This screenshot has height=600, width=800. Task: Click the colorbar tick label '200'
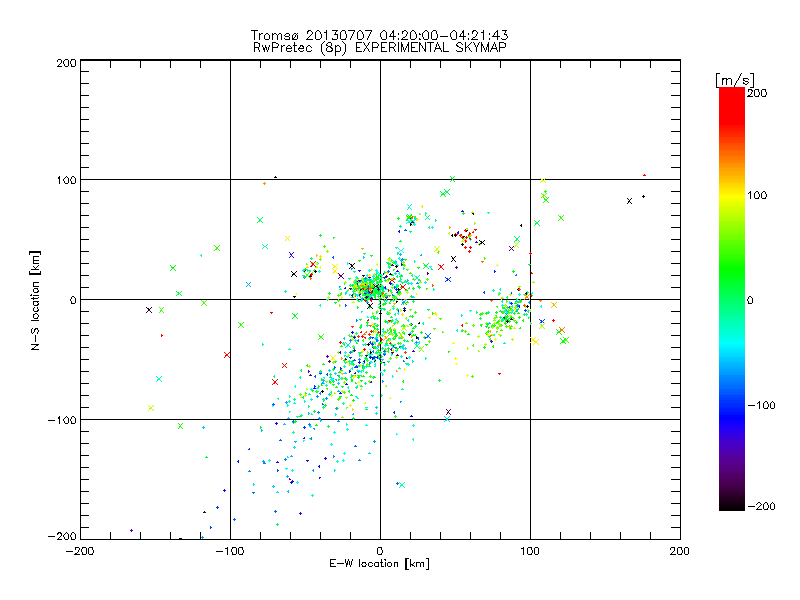[x=757, y=93]
